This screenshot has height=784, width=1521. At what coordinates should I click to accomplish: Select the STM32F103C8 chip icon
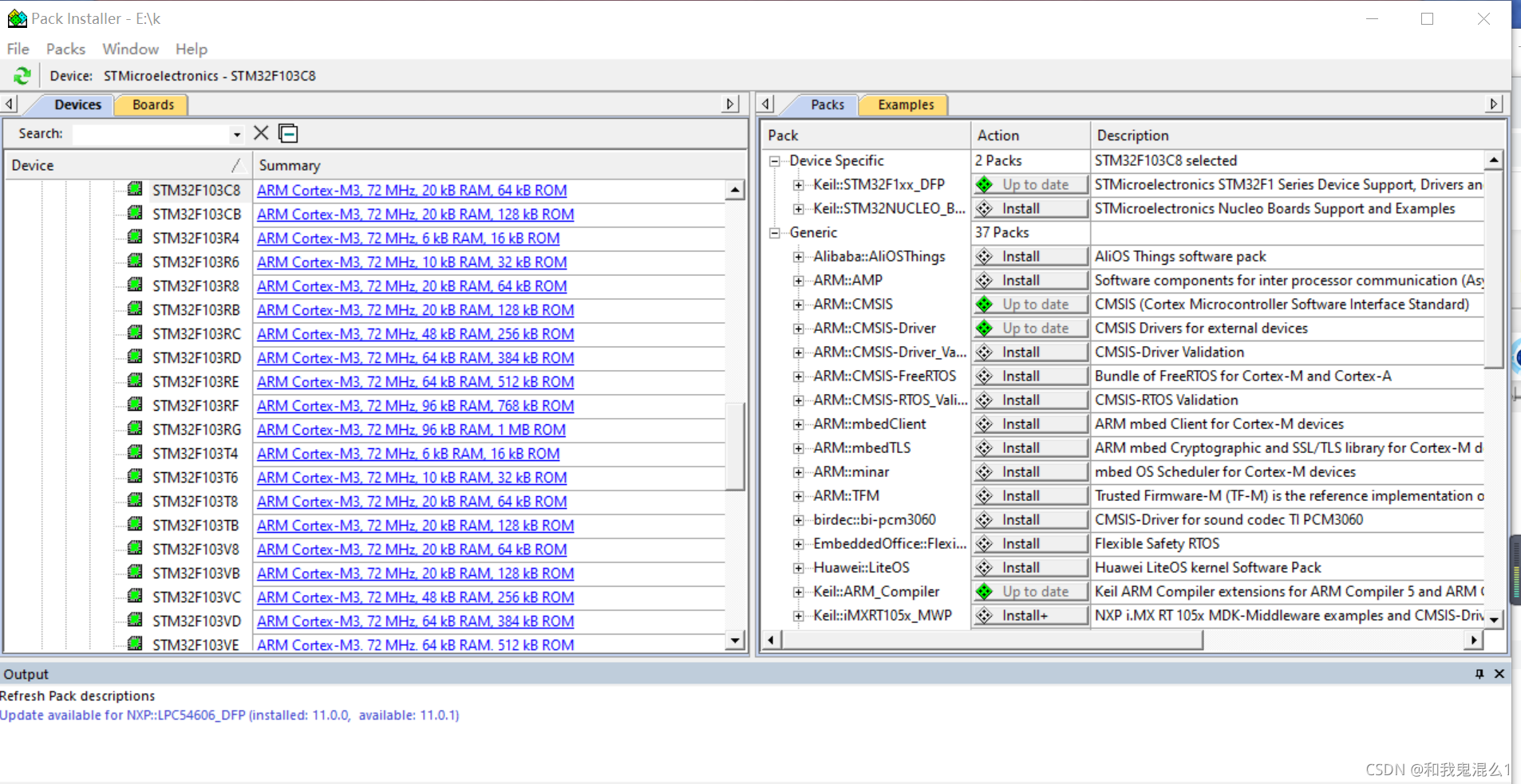click(x=135, y=189)
